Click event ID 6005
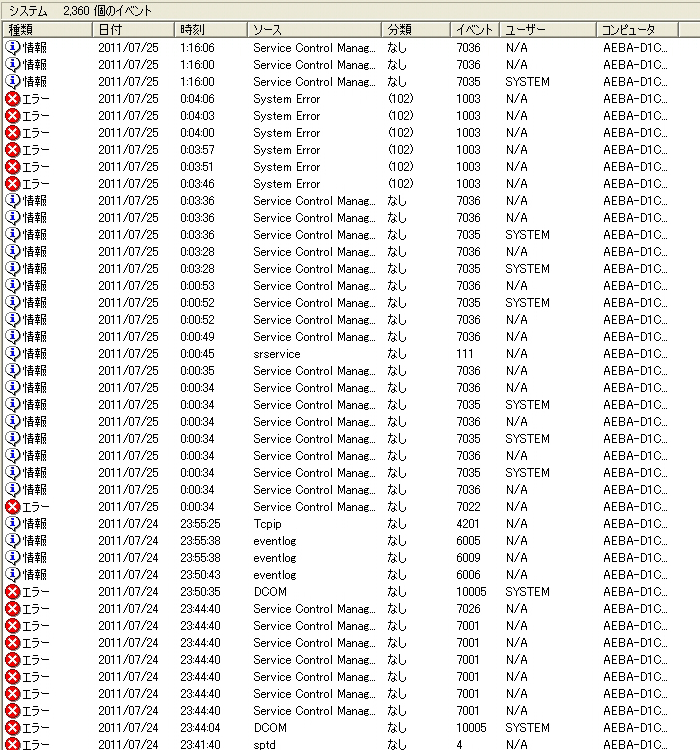The image size is (700, 750). (x=468, y=540)
